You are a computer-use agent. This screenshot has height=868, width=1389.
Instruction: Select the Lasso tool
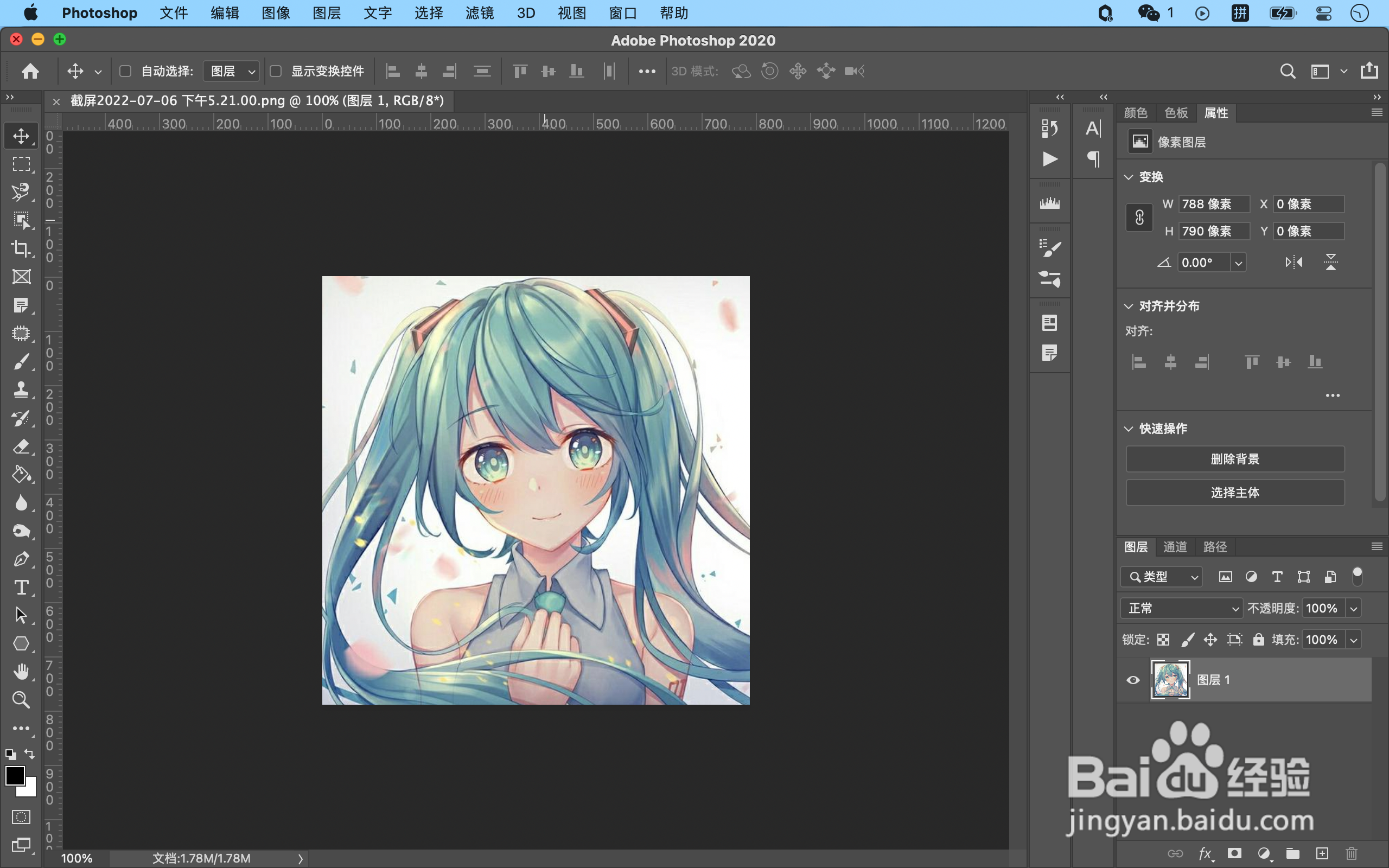(x=21, y=192)
